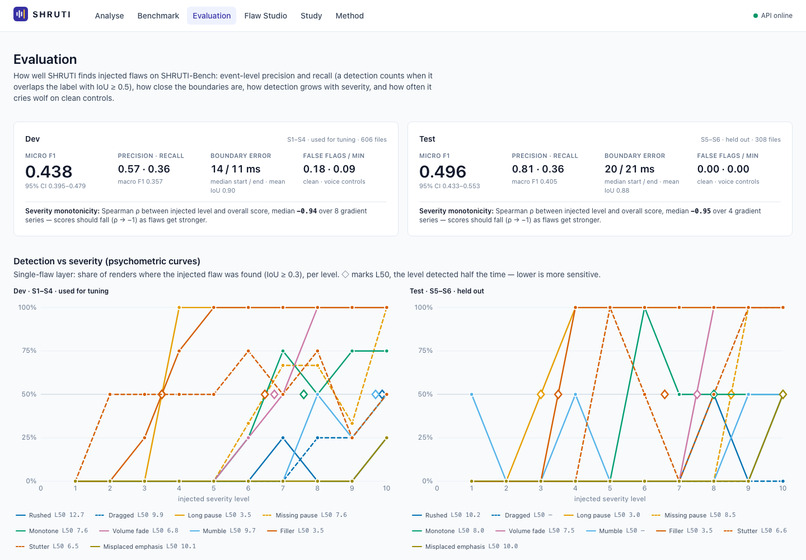Select the Evaluation tab
The image size is (806, 560).
[x=211, y=15]
